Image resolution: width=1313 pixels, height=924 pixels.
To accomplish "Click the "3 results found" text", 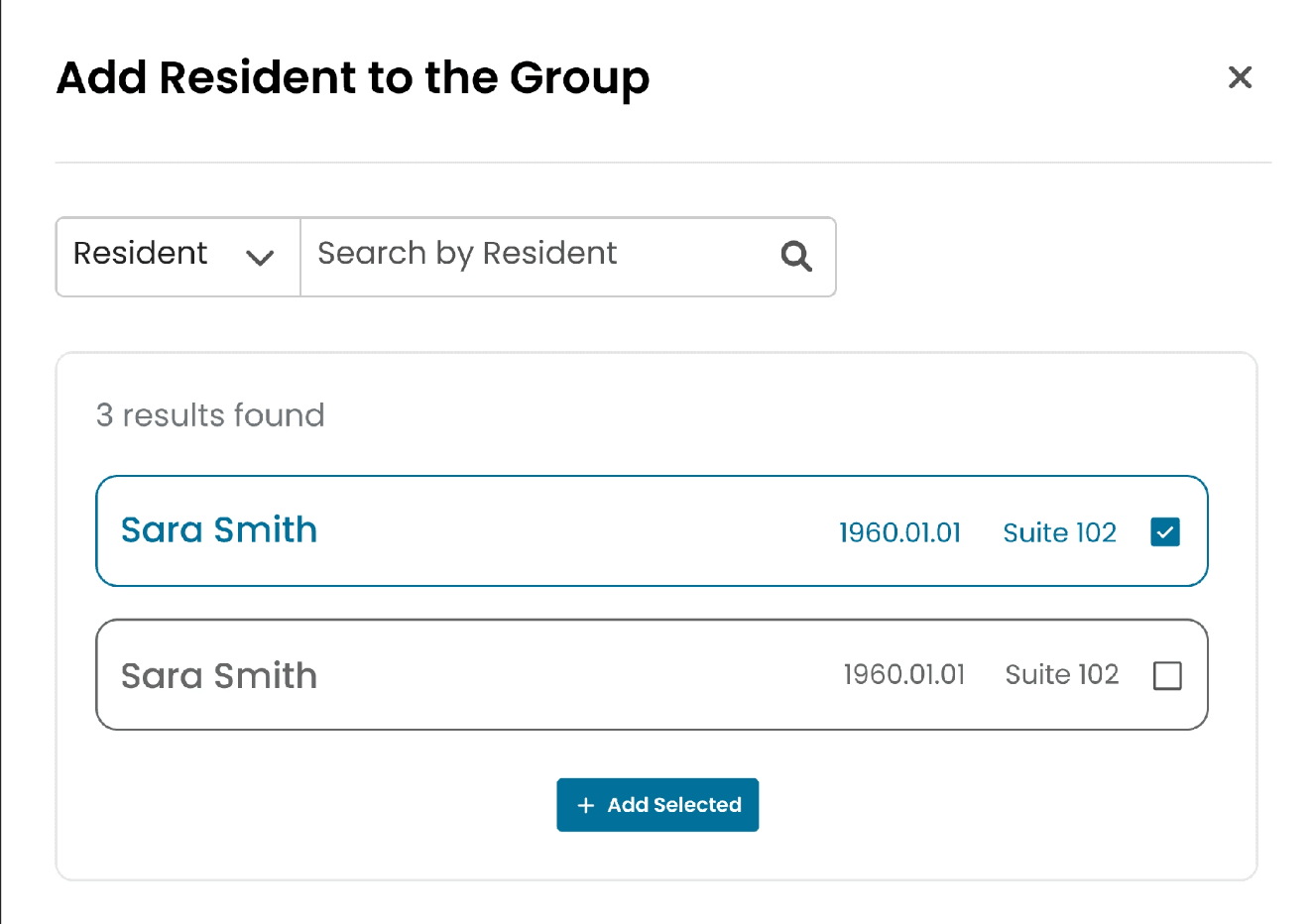I will tap(210, 415).
